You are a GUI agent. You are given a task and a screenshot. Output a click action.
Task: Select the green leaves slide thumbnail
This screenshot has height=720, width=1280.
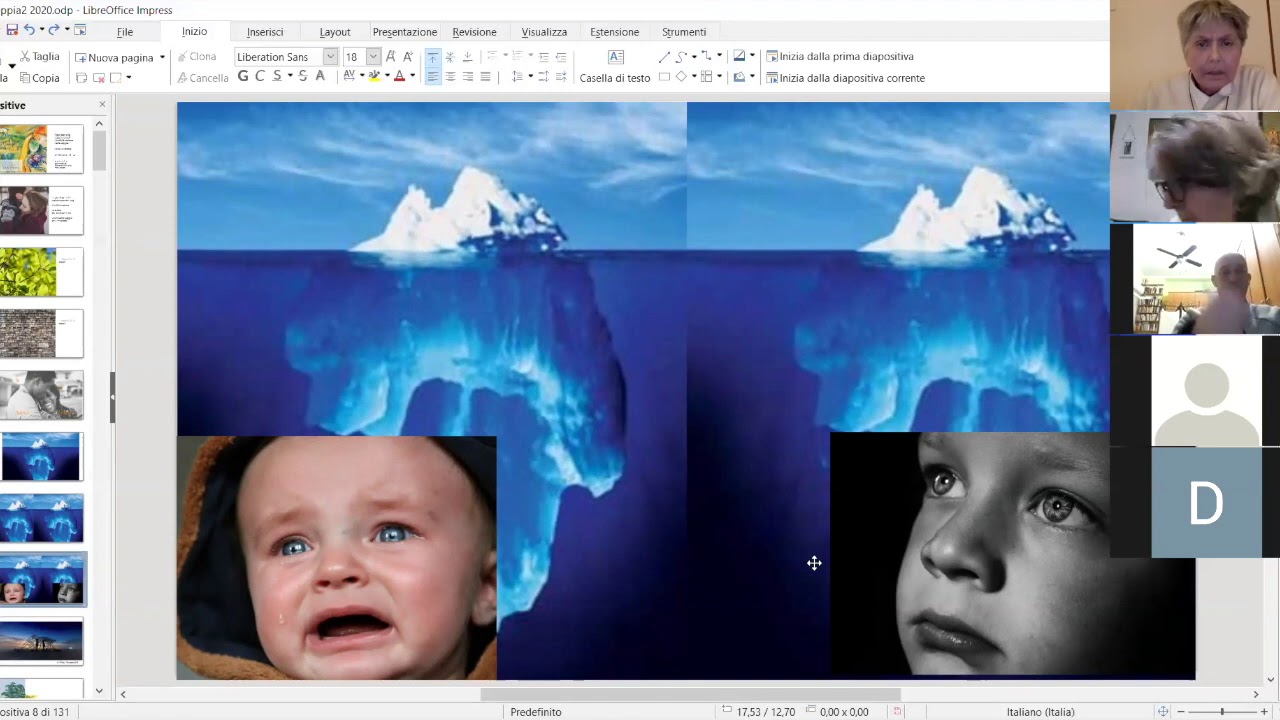pyautogui.click(x=42, y=272)
